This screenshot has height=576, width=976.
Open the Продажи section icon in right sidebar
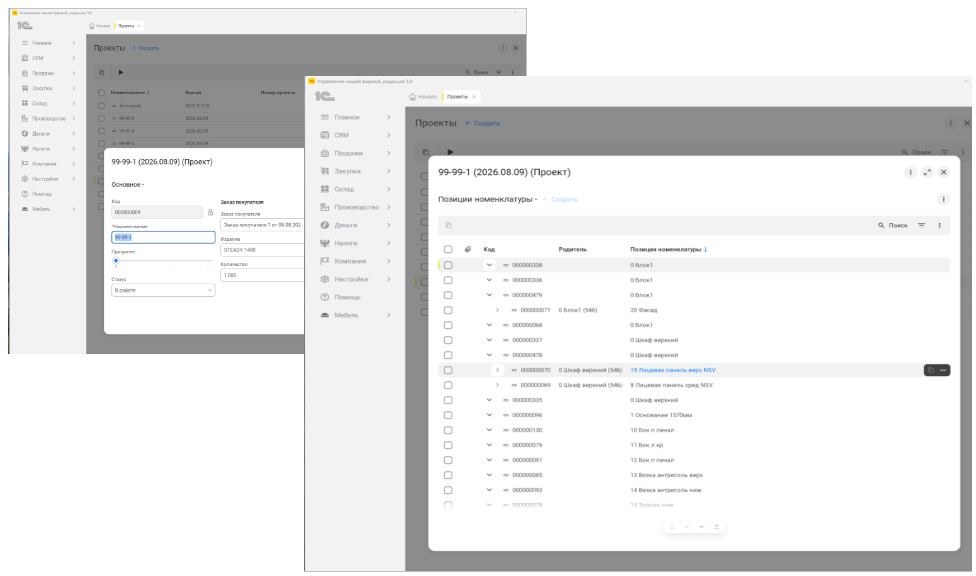[x=324, y=153]
